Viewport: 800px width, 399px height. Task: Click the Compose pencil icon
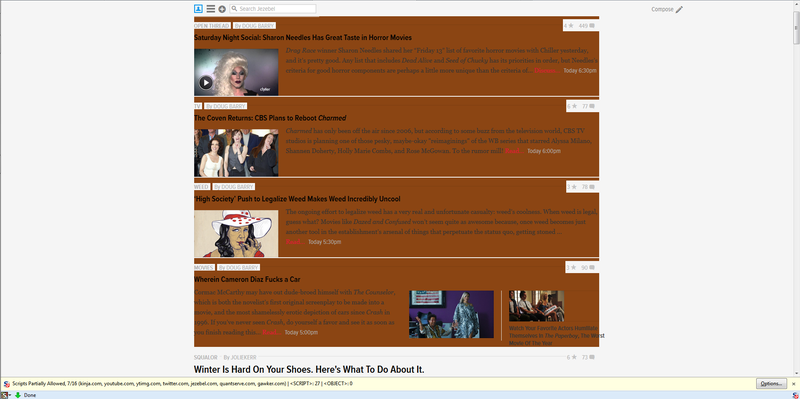679,9
